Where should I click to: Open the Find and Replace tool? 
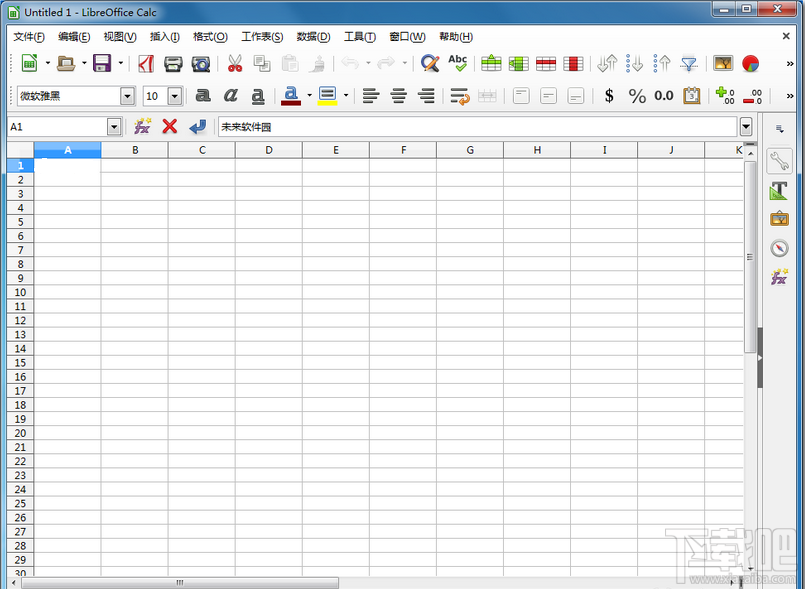pyautogui.click(x=430, y=62)
